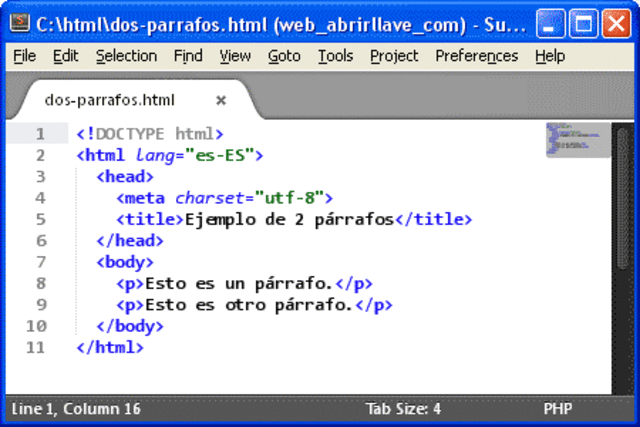The height and width of the screenshot is (427, 640).
Task: Click the text 'Esto es otro párrafo.'
Action: click(x=249, y=305)
